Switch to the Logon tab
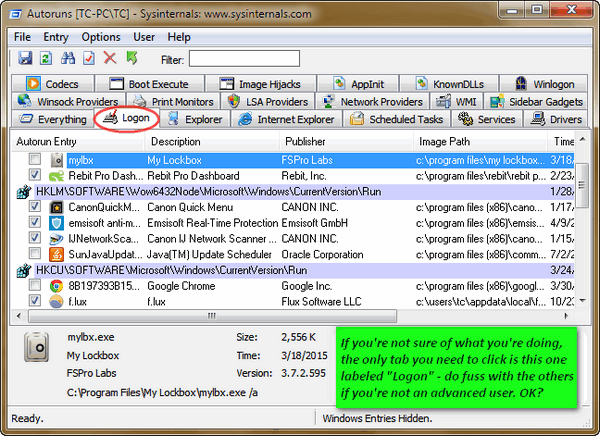Image resolution: width=600 pixels, height=436 pixels. click(127, 118)
